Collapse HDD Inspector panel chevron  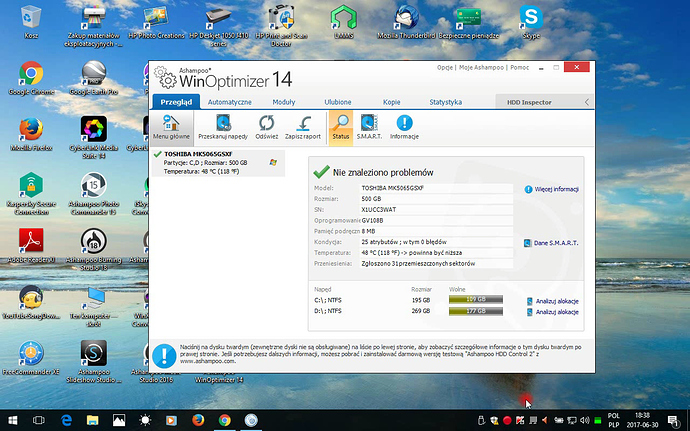(x=587, y=102)
